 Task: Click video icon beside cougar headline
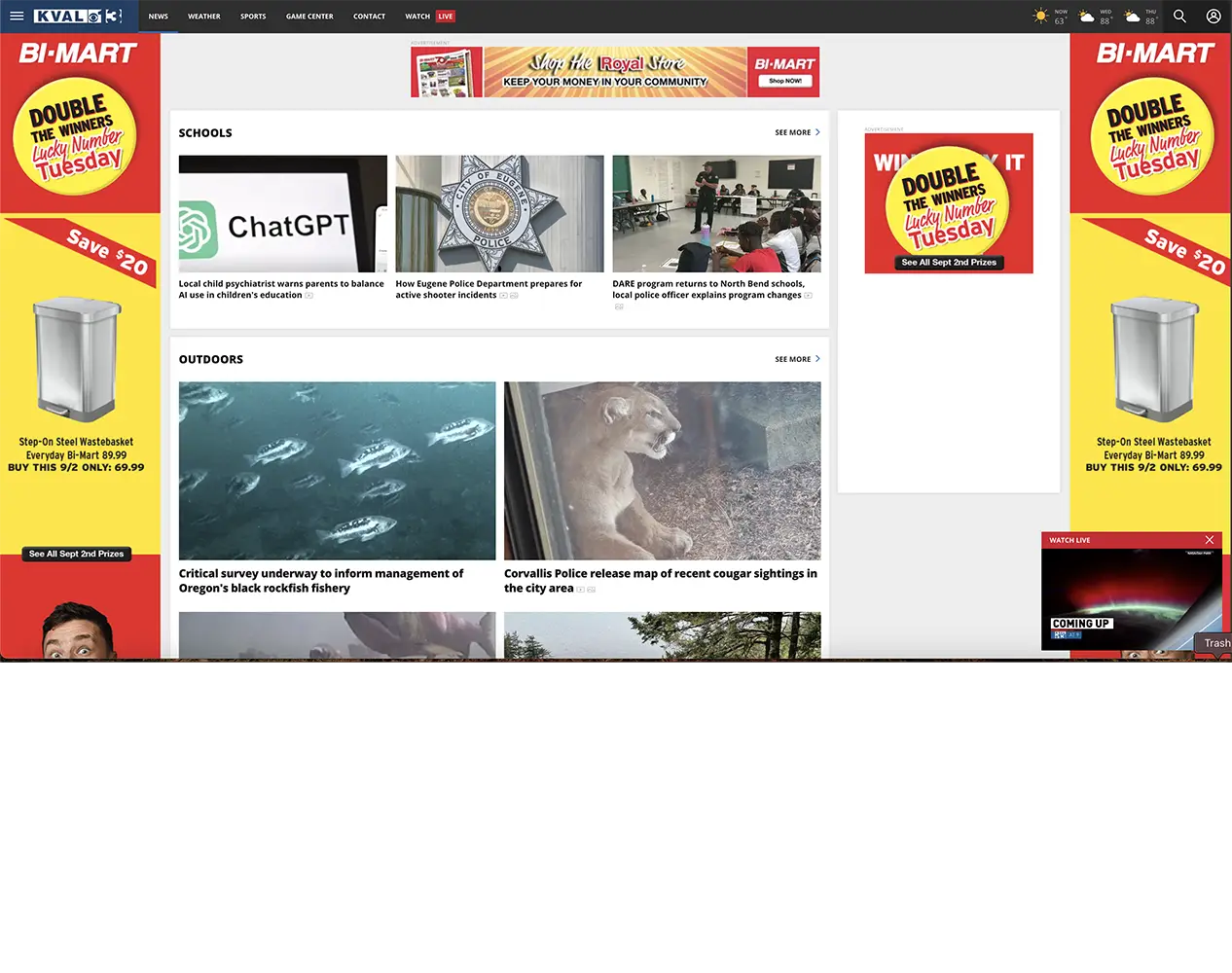[x=580, y=589]
